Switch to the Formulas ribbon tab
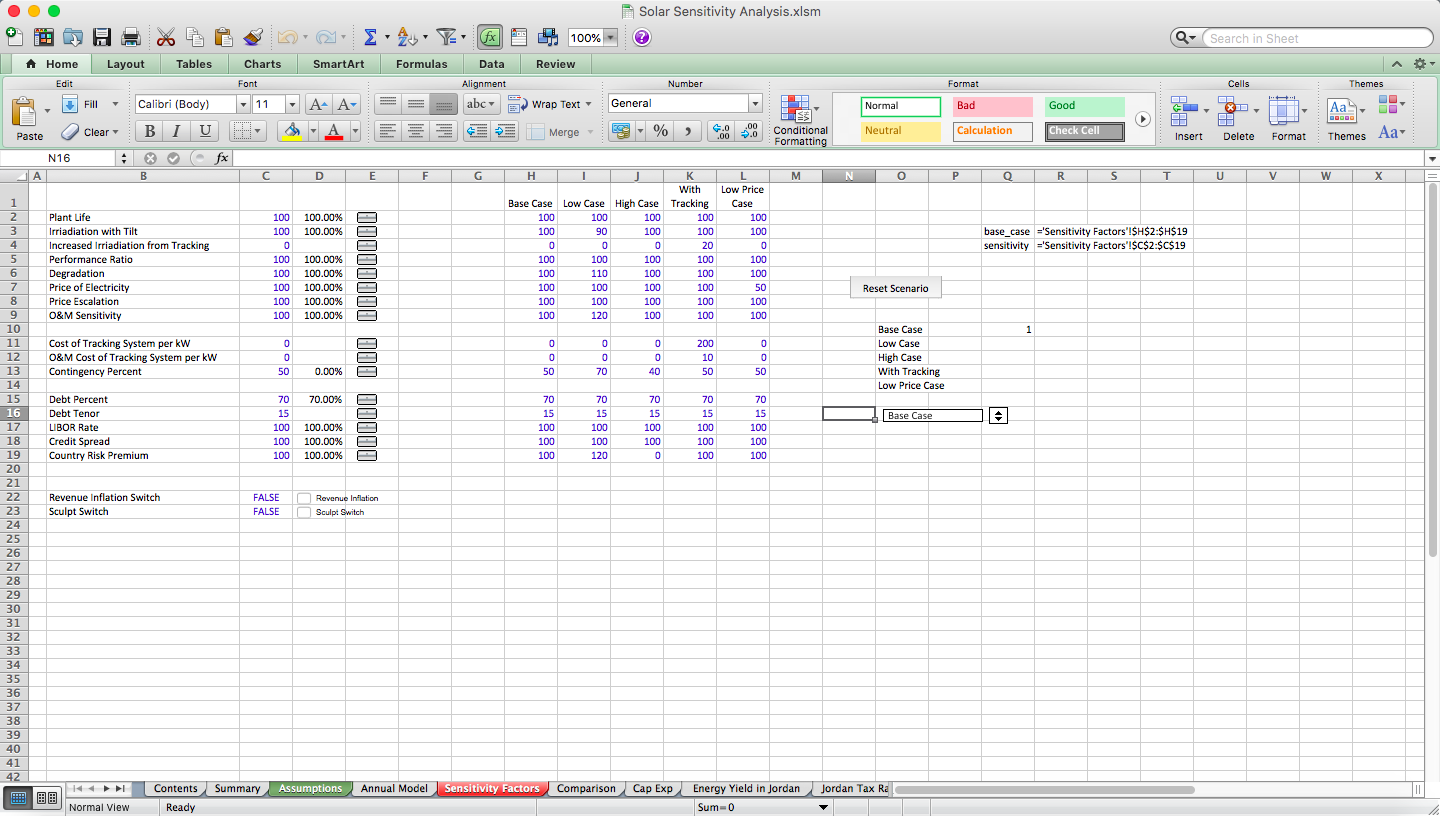 (x=421, y=63)
